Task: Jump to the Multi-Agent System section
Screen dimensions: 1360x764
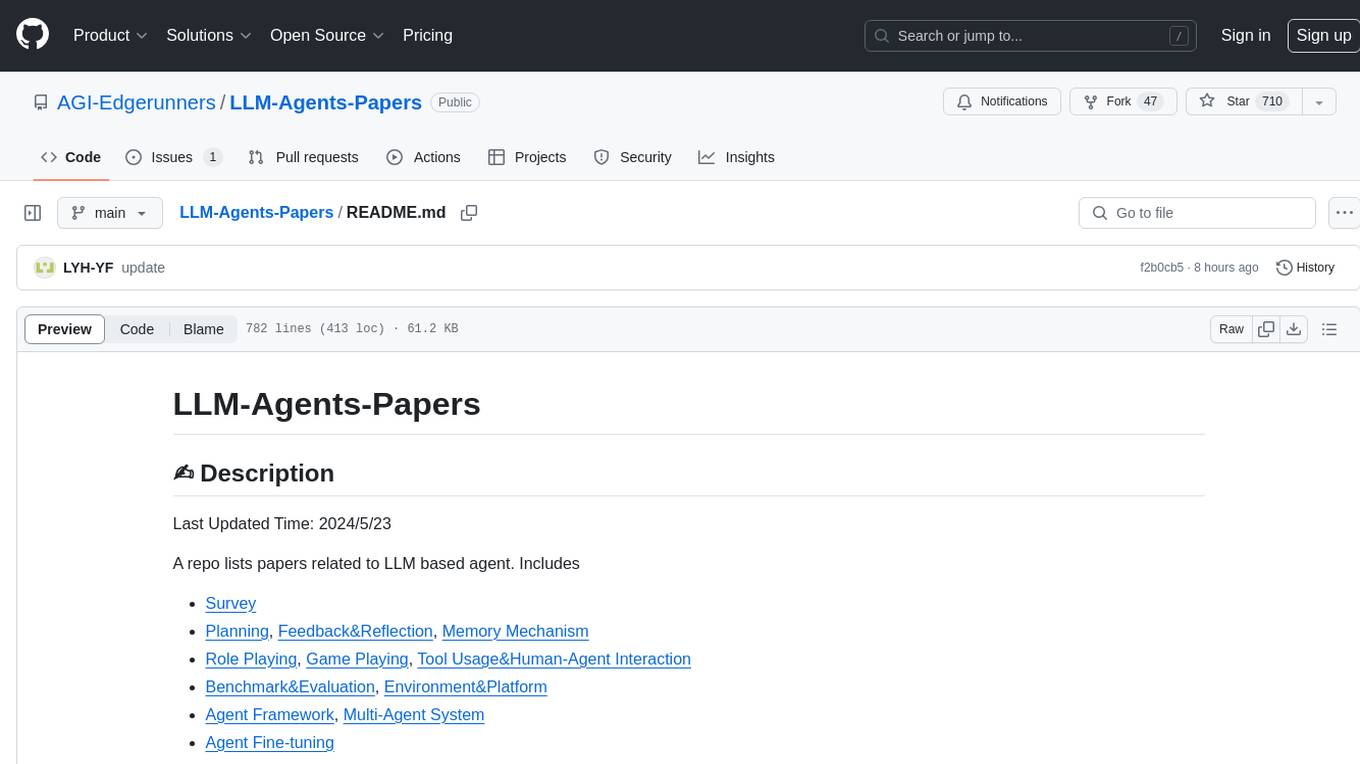Action: coord(414,715)
